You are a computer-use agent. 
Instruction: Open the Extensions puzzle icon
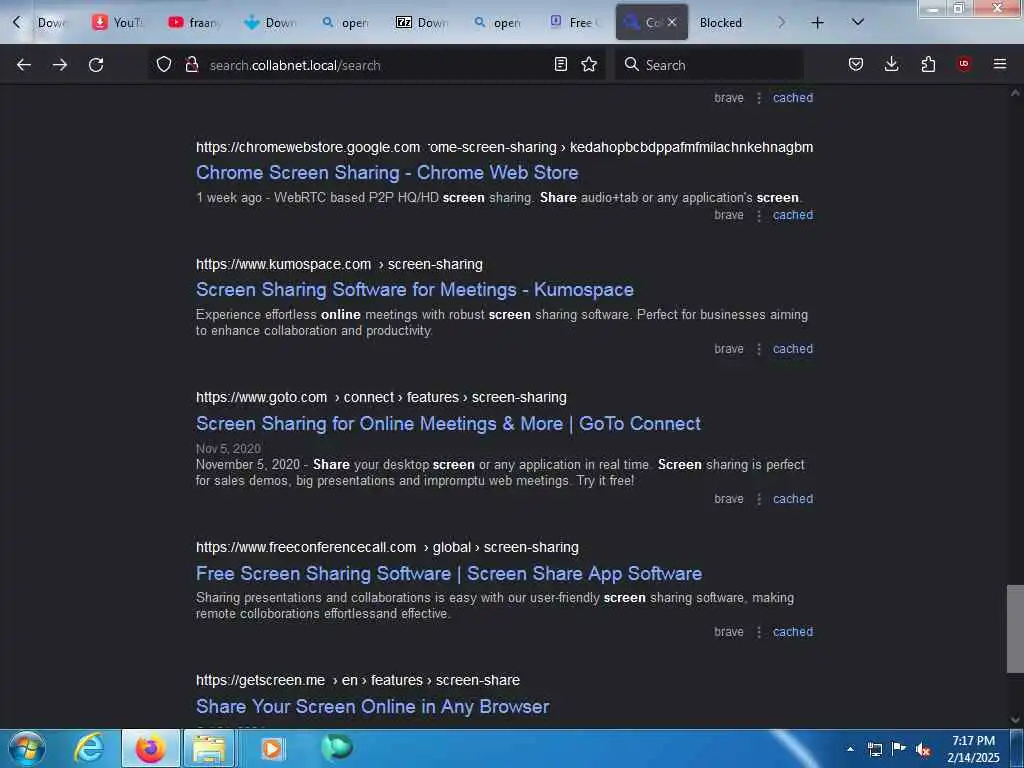point(928,65)
